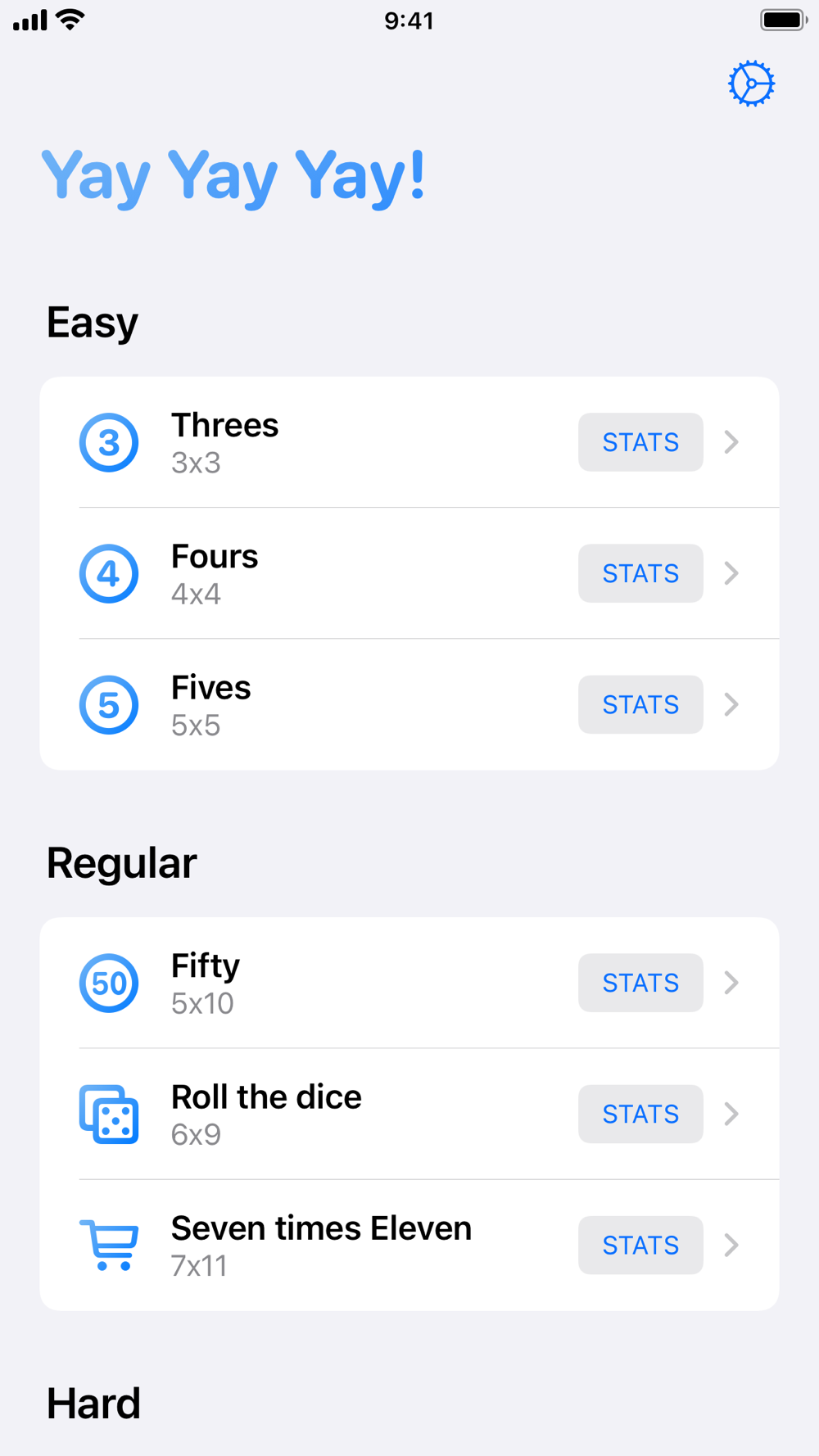This screenshot has height=1456, width=819.
Task: Show Fours game stats
Action: [x=640, y=573]
